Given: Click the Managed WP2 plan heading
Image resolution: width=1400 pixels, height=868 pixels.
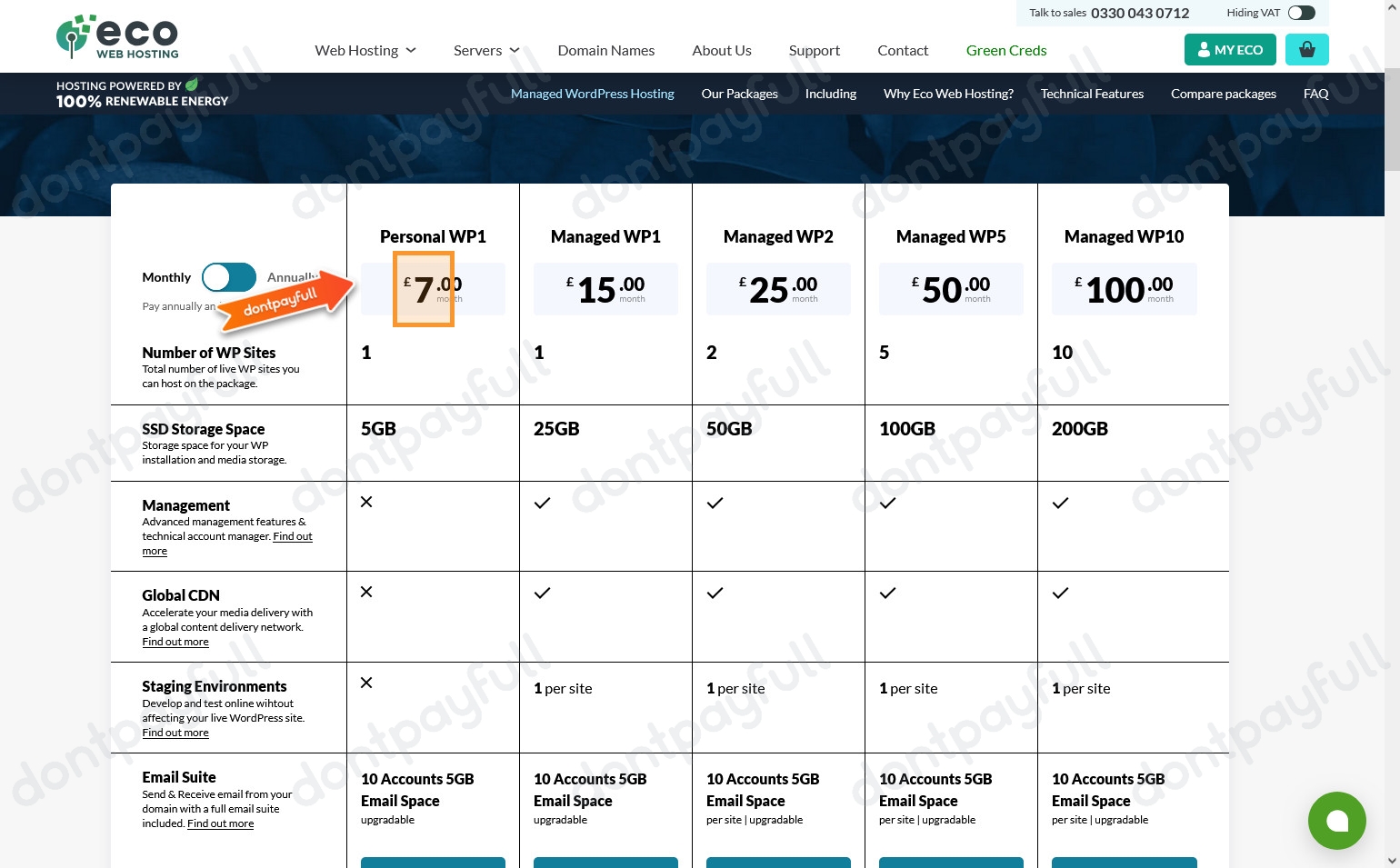Looking at the screenshot, I should tap(778, 236).
